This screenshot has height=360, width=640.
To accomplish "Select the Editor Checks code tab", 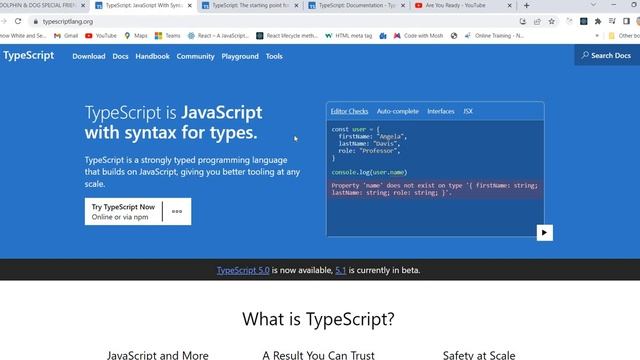I will (349, 111).
